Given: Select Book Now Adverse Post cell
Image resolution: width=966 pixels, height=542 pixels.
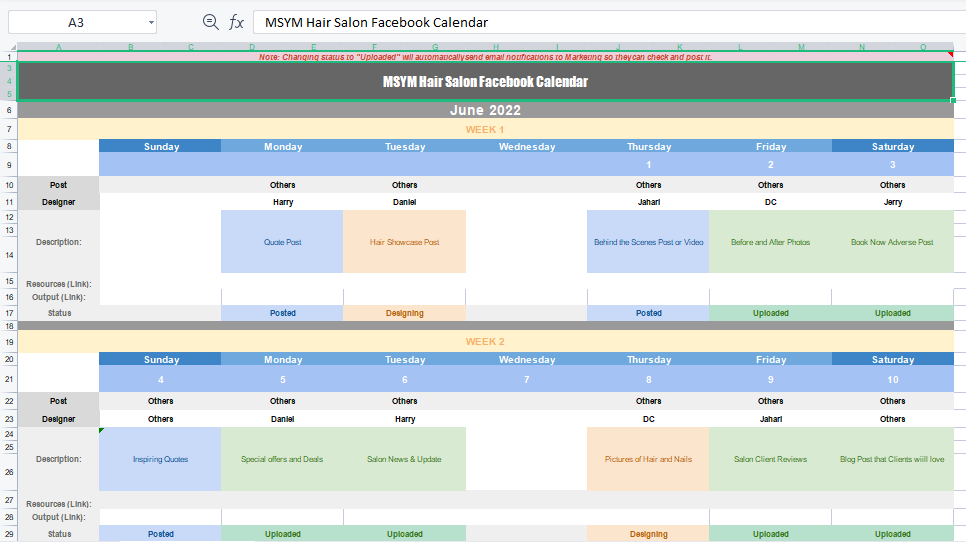Looking at the screenshot, I should point(892,242).
